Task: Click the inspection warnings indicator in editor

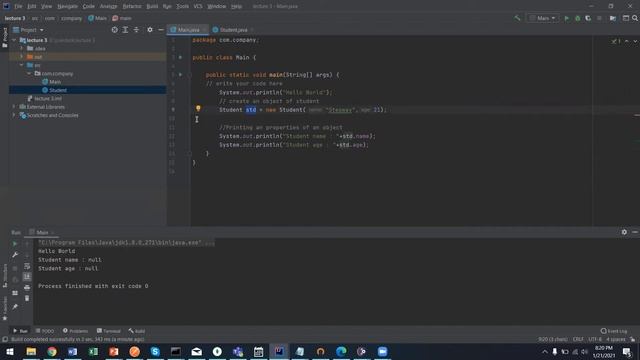Action: (616, 41)
